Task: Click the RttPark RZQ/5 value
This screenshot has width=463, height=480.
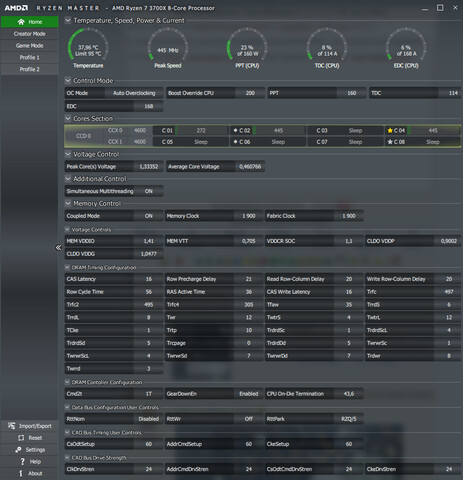Action: click(349, 419)
